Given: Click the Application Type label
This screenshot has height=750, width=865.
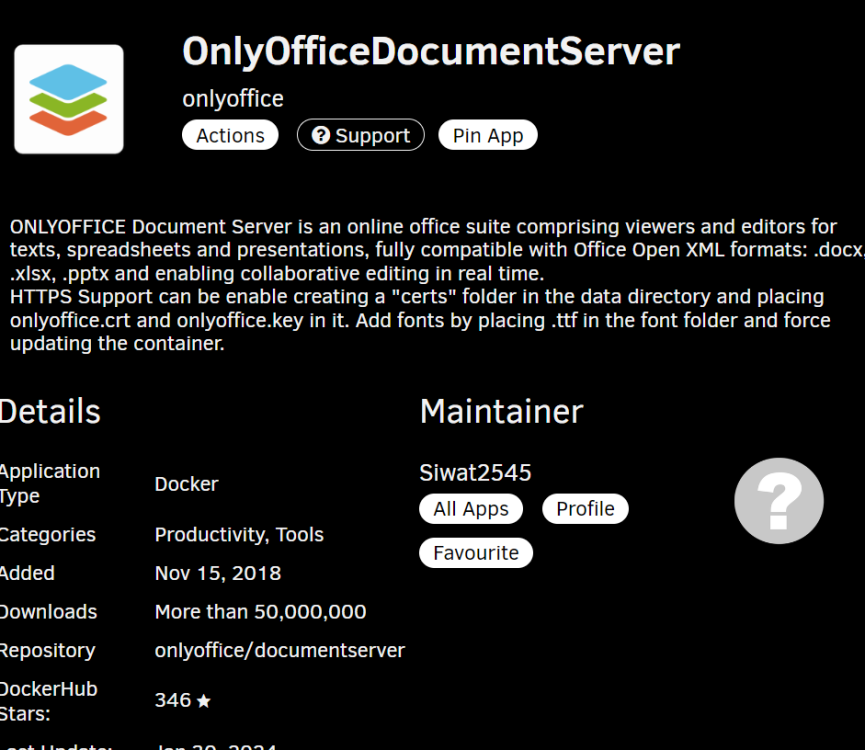Looking at the screenshot, I should point(50,484).
